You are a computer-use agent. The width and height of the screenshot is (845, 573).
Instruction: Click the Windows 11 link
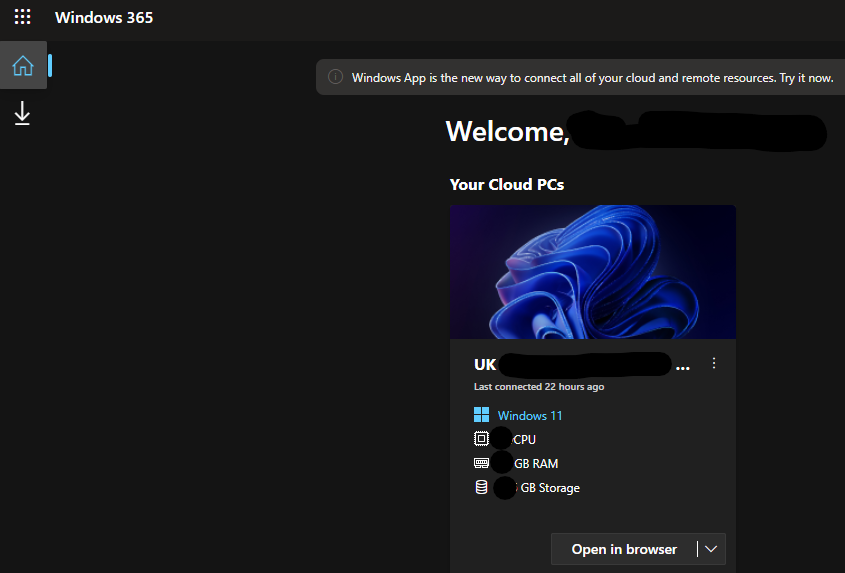point(530,416)
